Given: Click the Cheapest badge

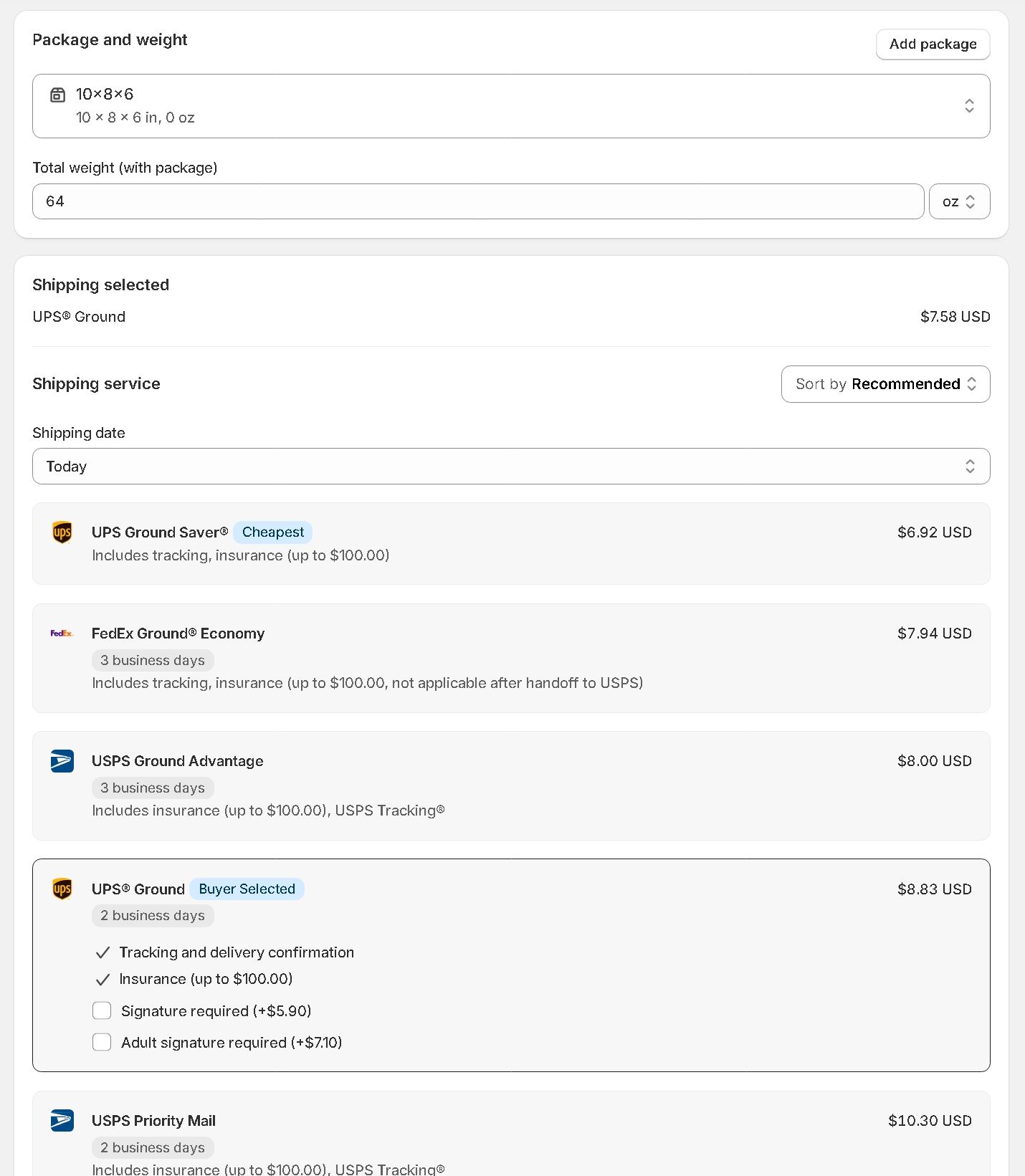Looking at the screenshot, I should 272,532.
